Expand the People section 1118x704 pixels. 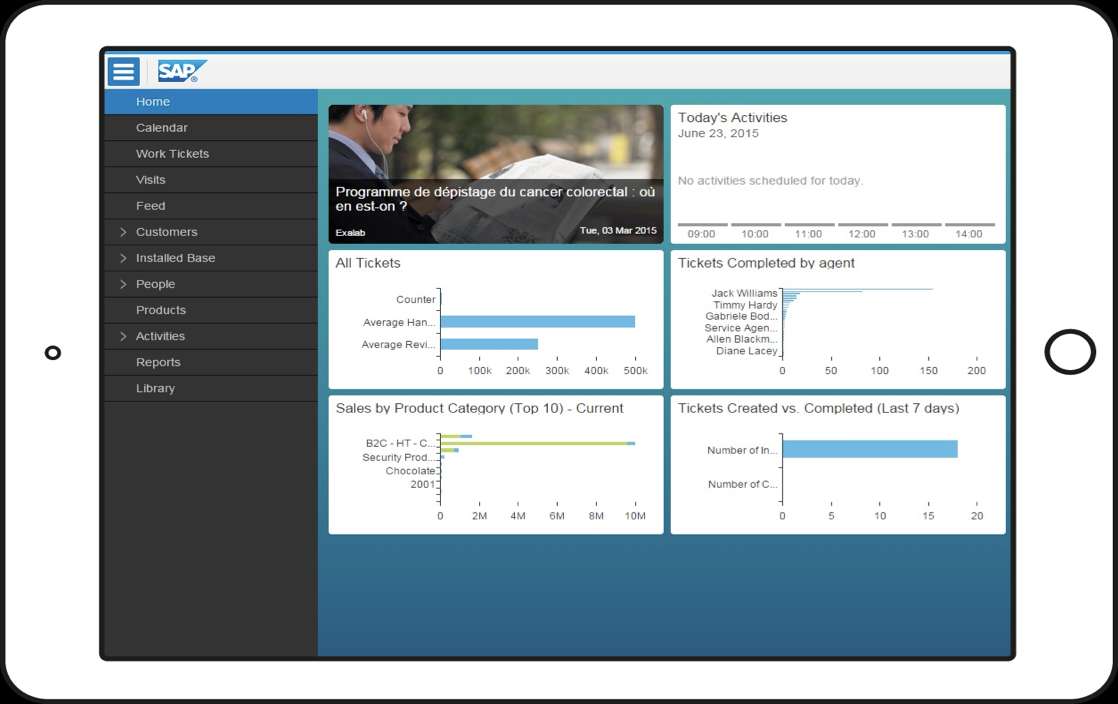coord(156,283)
